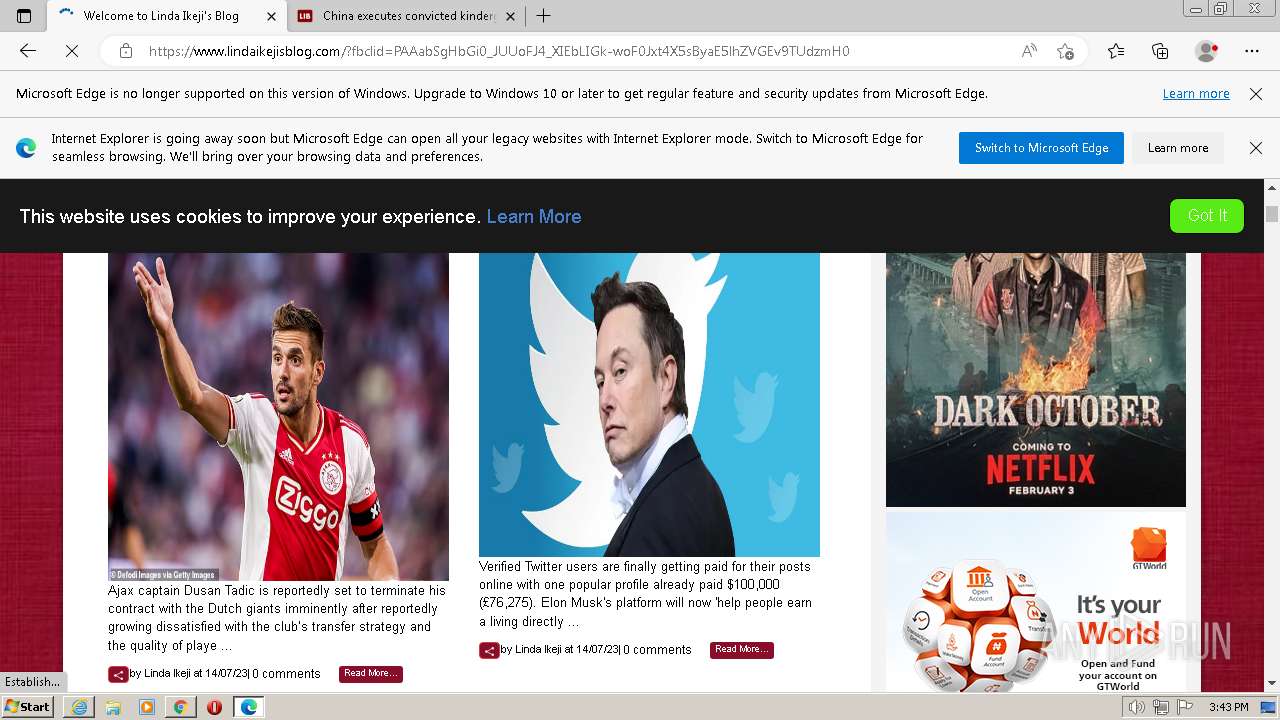
Task: Select Microsoft Edge taskbar button
Action: click(x=248, y=707)
